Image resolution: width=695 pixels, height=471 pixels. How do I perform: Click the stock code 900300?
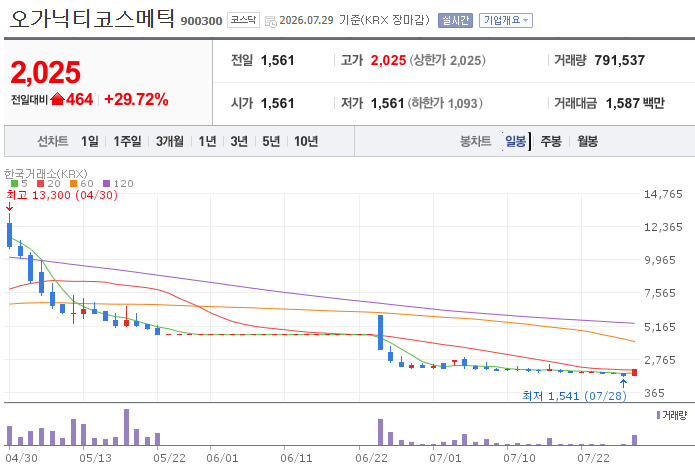click(201, 21)
